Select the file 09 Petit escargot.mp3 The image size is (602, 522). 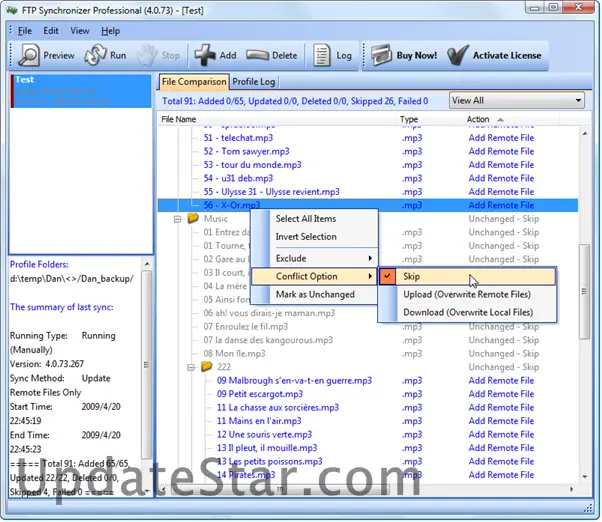point(260,394)
